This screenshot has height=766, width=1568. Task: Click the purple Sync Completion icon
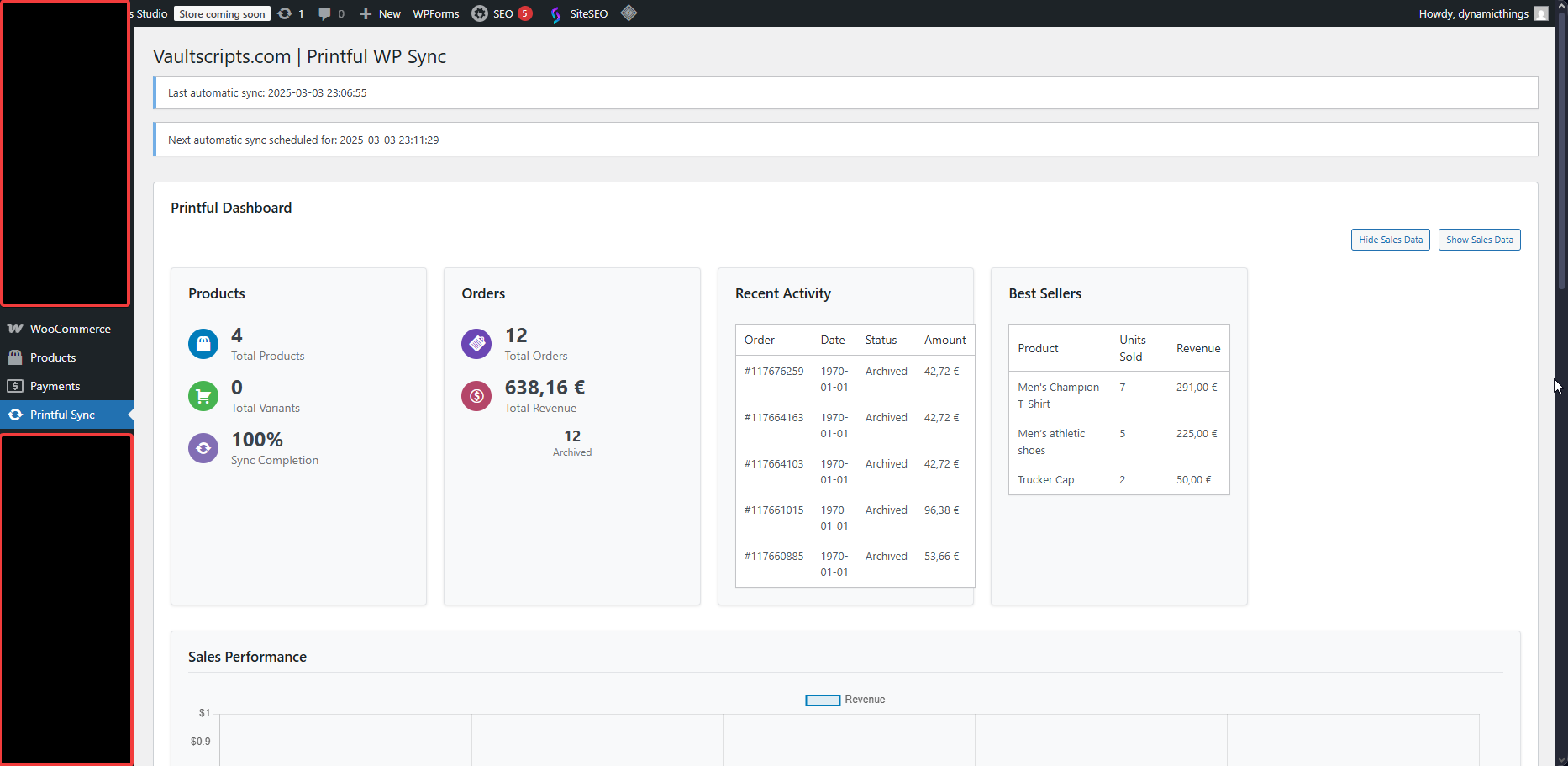pyautogui.click(x=203, y=448)
